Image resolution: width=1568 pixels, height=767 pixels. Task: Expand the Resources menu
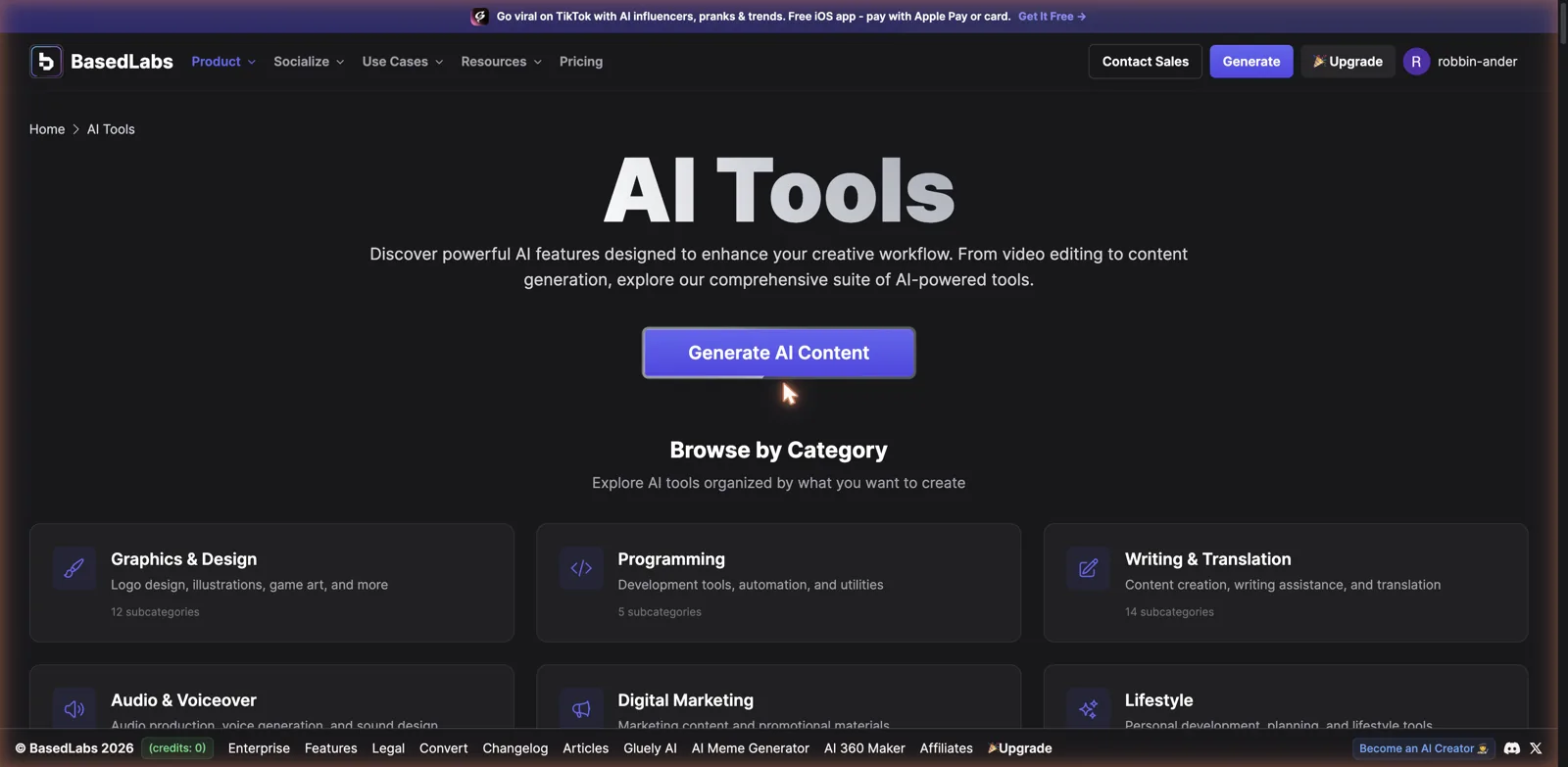pos(501,62)
